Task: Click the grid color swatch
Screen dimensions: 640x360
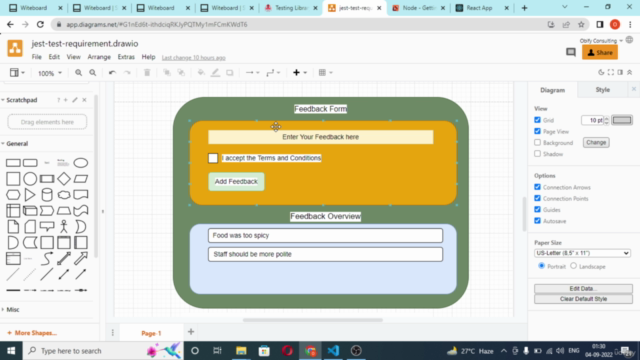Action: coord(622,120)
